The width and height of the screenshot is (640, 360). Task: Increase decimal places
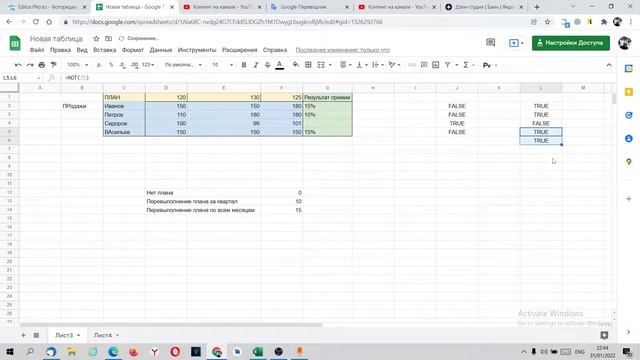click(134, 65)
